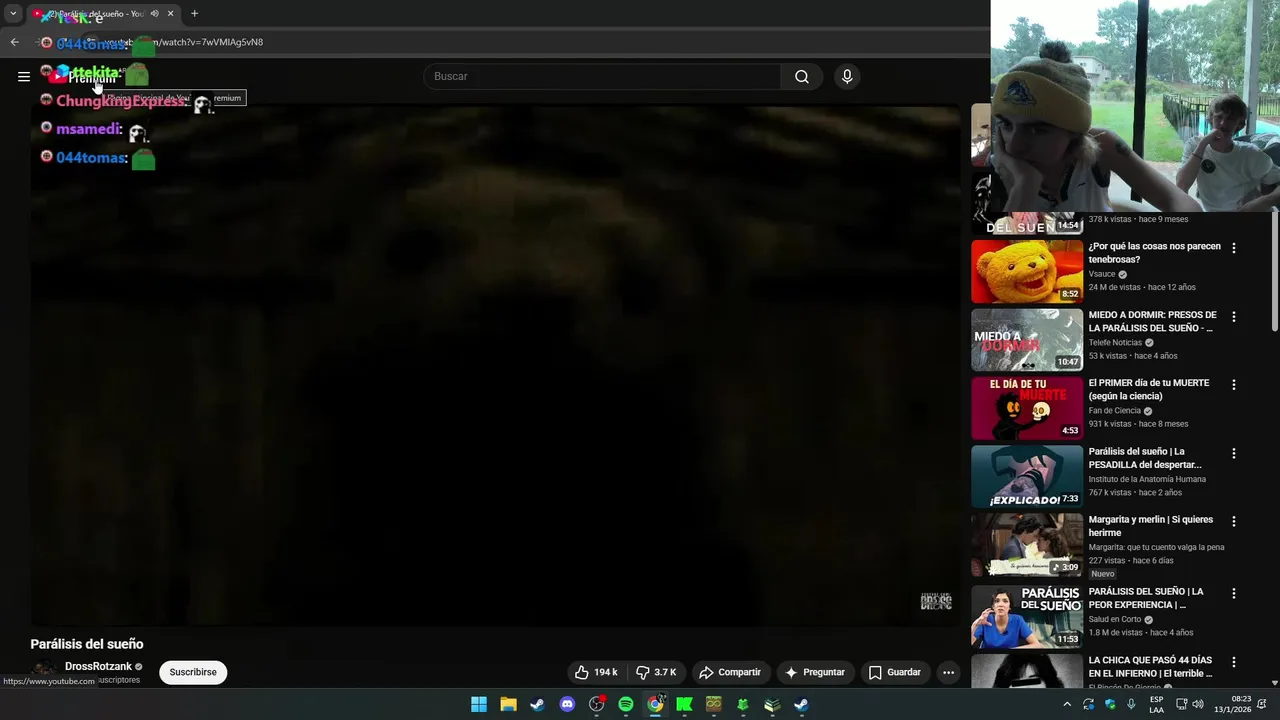Open OBS Studio from the taskbar
1280x720 pixels.
596,704
